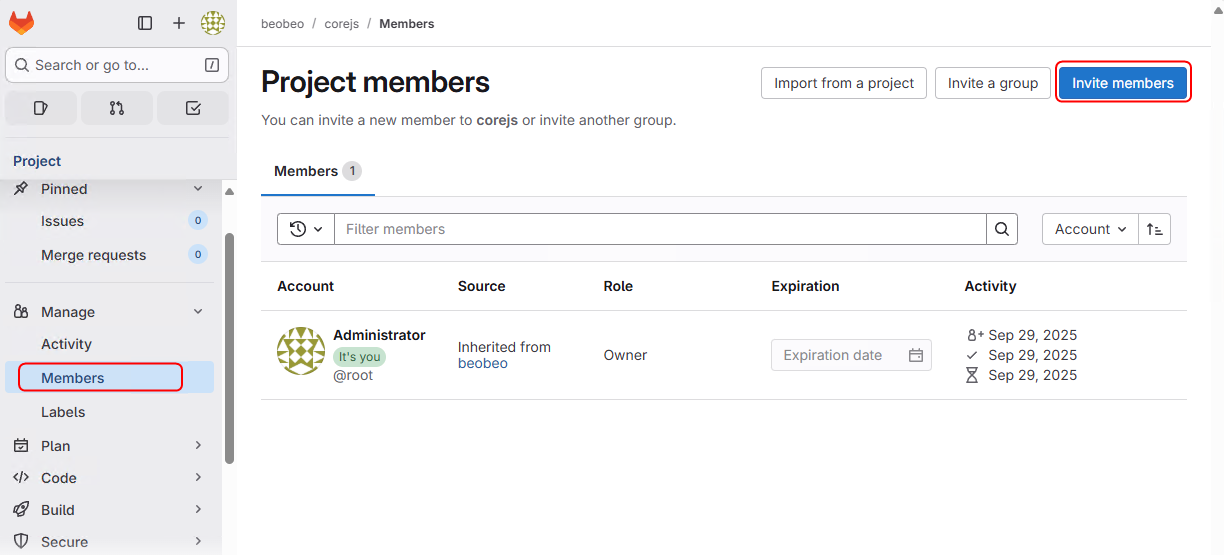Click the GitLab logo home icon
Screen dimensions: 1224x555
[21, 22]
